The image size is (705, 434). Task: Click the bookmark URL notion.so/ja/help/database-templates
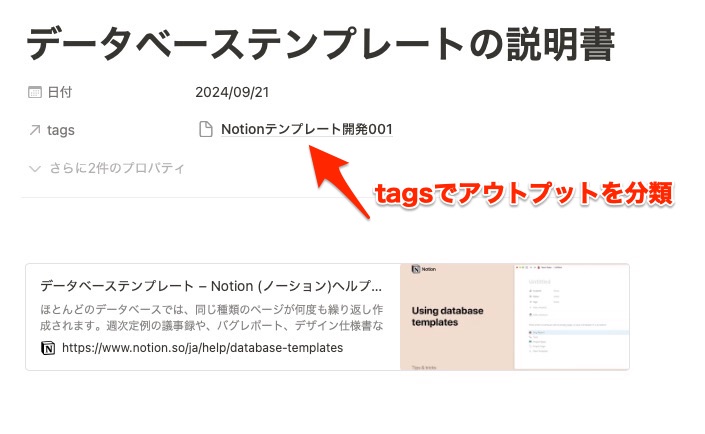(202, 348)
